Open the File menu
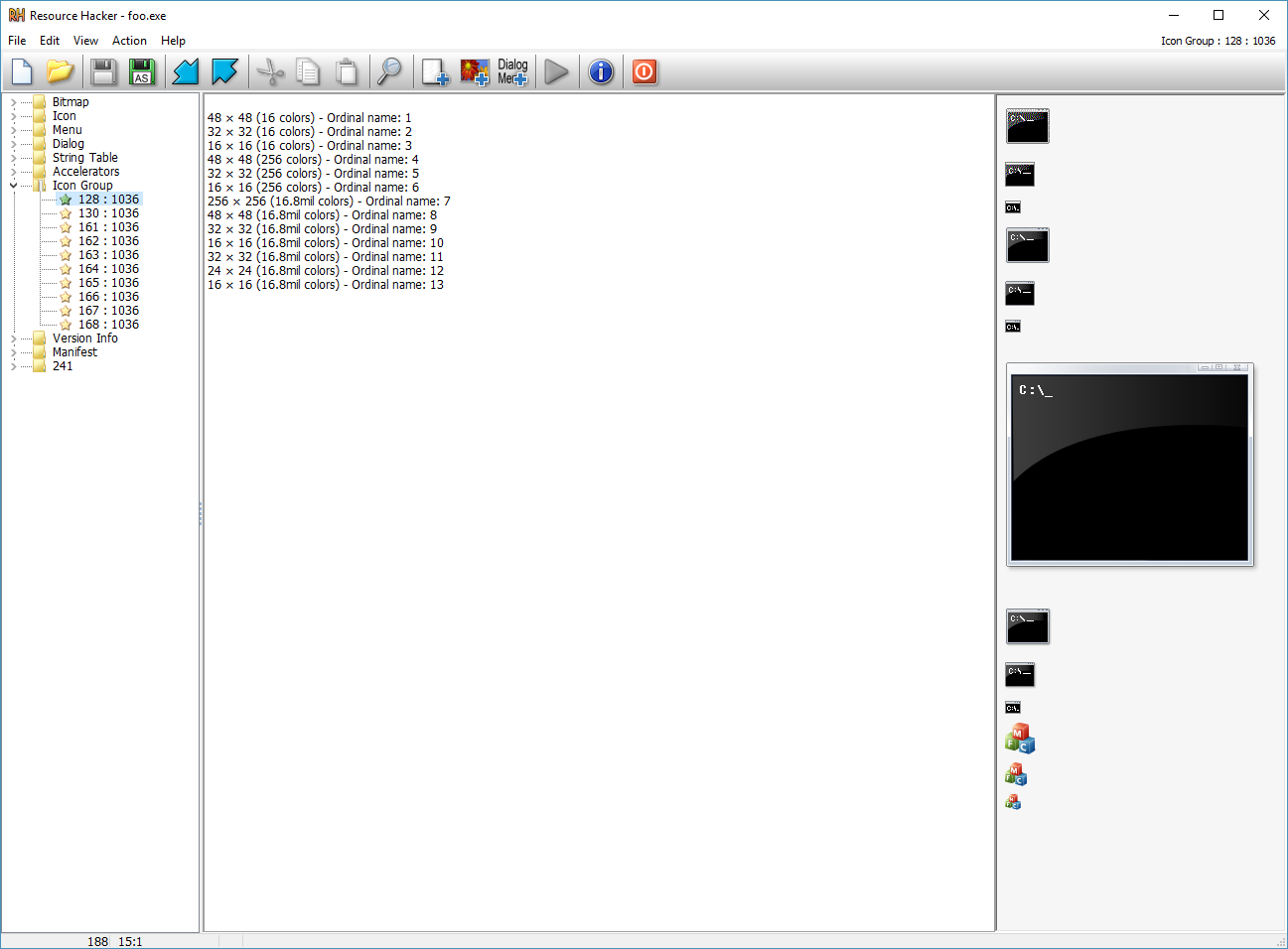 (17, 41)
